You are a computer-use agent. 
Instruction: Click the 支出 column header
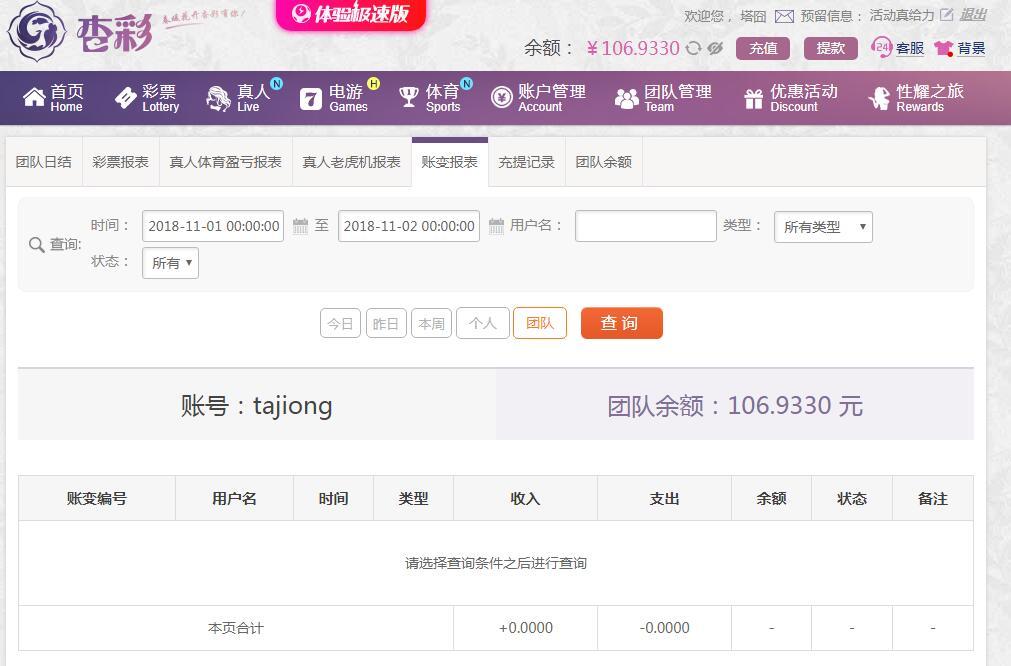pyautogui.click(x=664, y=498)
